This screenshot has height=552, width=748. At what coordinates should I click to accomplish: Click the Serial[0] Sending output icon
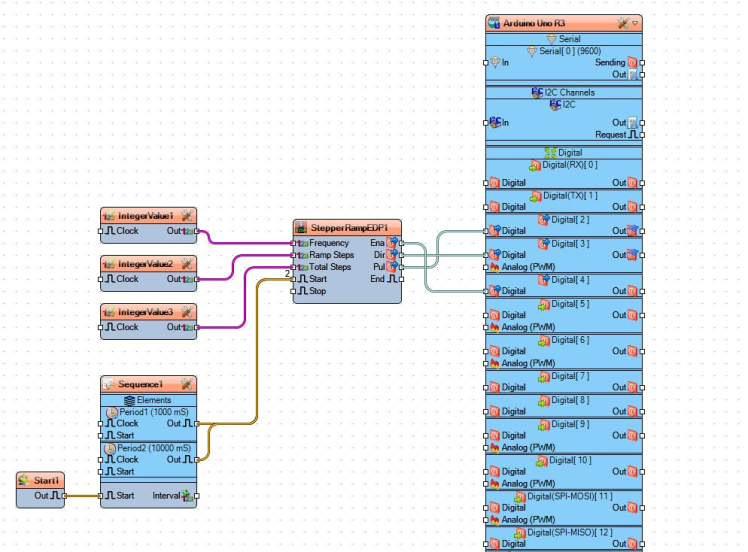pyautogui.click(x=632, y=62)
